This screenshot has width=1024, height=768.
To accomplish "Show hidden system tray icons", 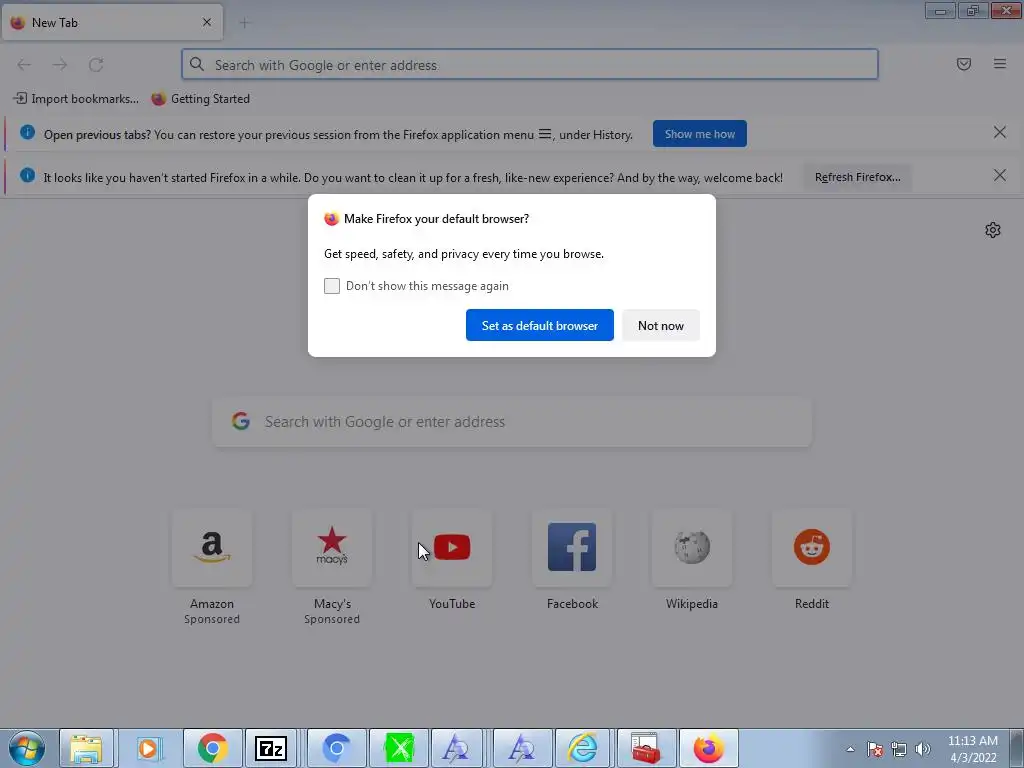I will 850,749.
